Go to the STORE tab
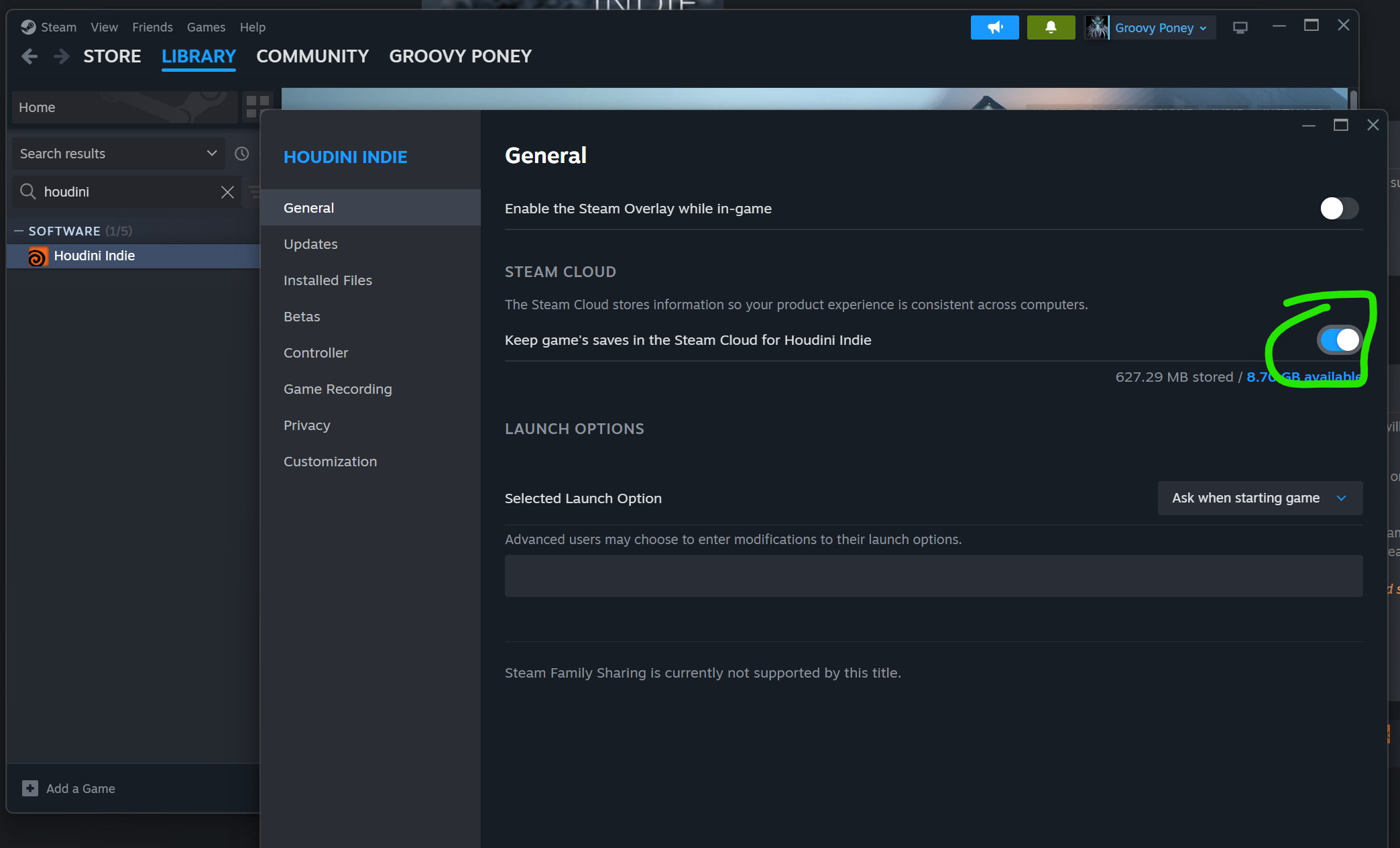The image size is (1400, 848). point(112,56)
